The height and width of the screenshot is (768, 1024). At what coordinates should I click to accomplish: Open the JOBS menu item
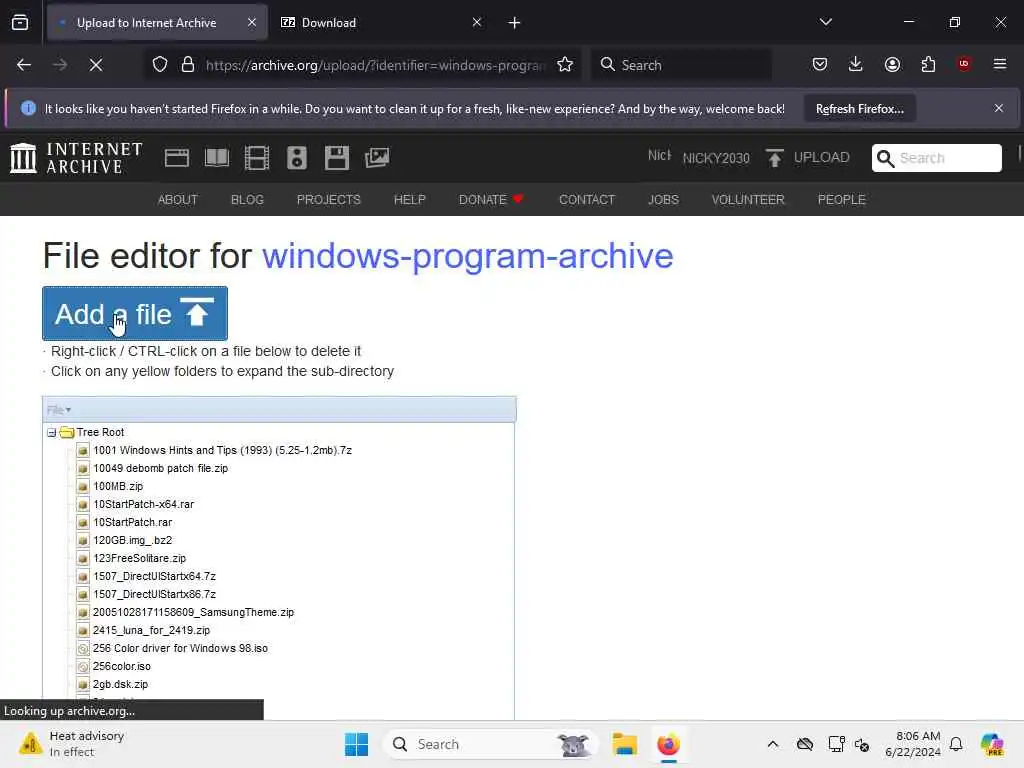click(x=664, y=200)
